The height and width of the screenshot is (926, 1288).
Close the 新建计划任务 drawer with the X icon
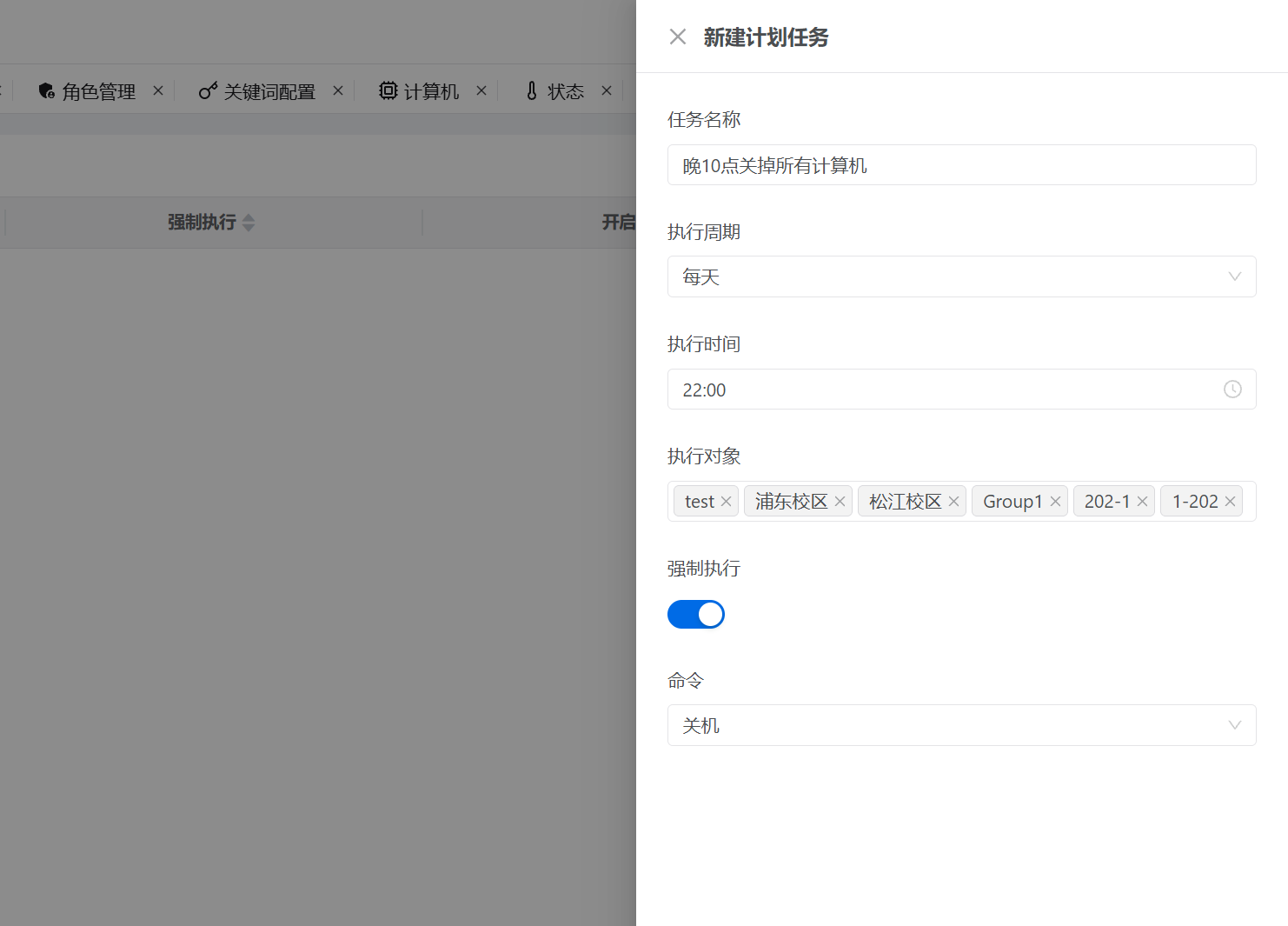678,37
